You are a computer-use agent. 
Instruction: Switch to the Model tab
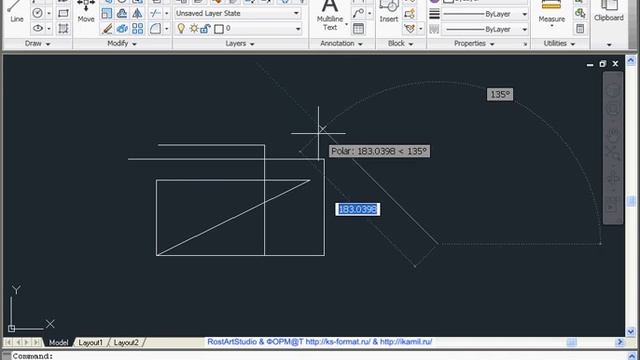tap(58, 342)
